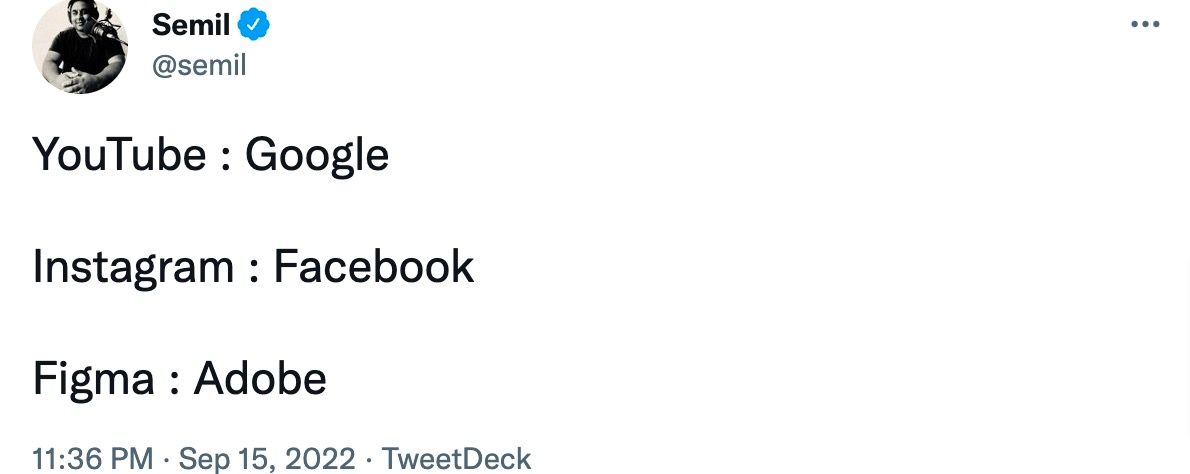Open the tweet's three-dot more options menu
Screen dimensions: 1190x474
(1144, 25)
